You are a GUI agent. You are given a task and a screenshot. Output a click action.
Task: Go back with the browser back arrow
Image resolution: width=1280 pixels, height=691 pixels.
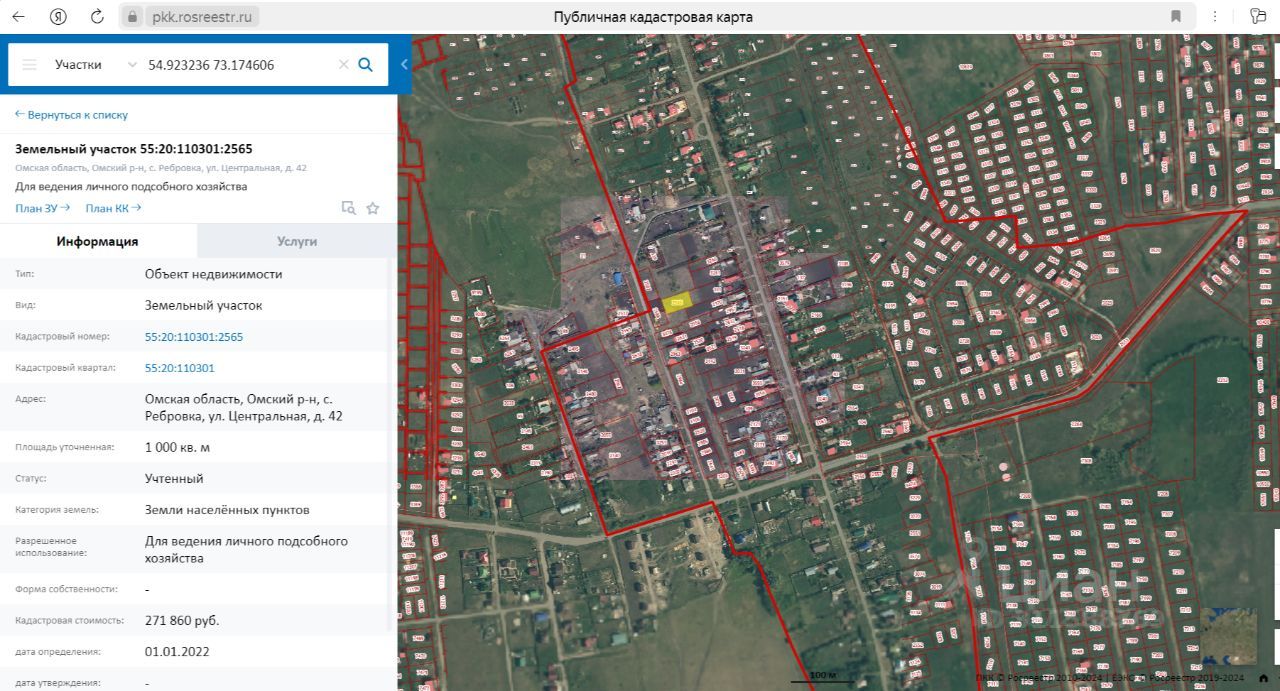[18, 16]
